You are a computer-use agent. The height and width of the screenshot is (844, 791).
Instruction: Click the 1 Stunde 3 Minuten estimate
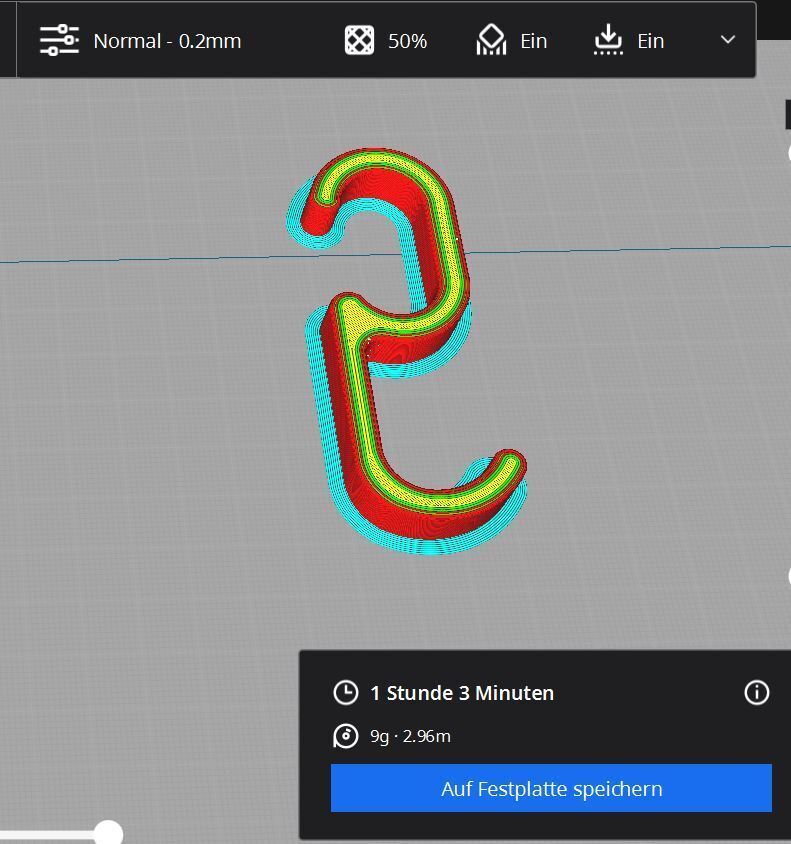click(462, 693)
